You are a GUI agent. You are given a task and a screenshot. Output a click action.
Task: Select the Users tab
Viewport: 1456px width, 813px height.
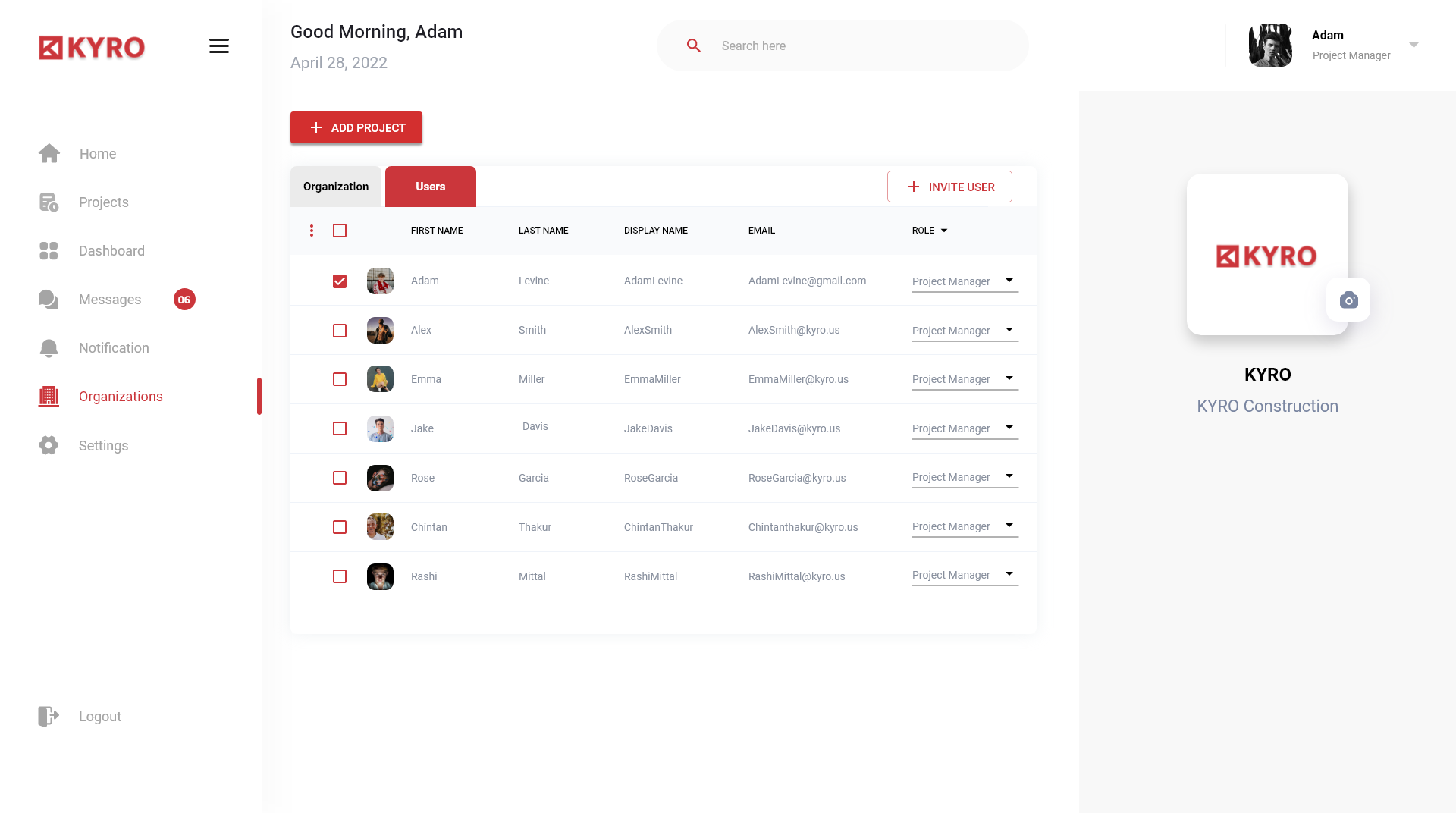(431, 187)
